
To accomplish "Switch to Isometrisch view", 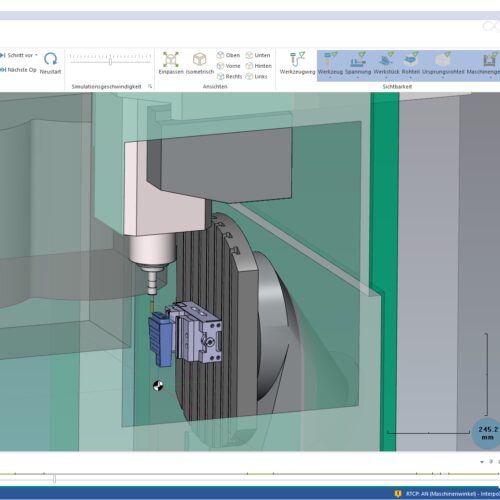I will [200, 59].
